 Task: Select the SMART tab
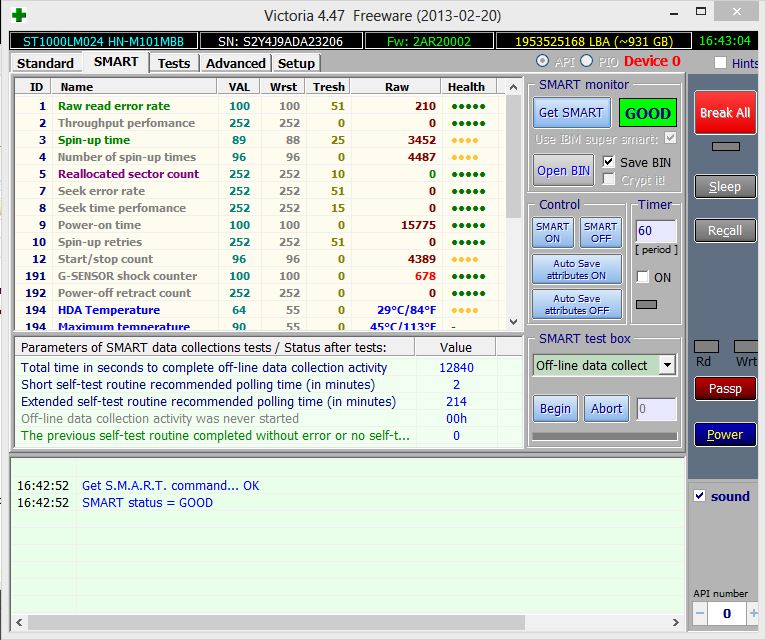116,62
